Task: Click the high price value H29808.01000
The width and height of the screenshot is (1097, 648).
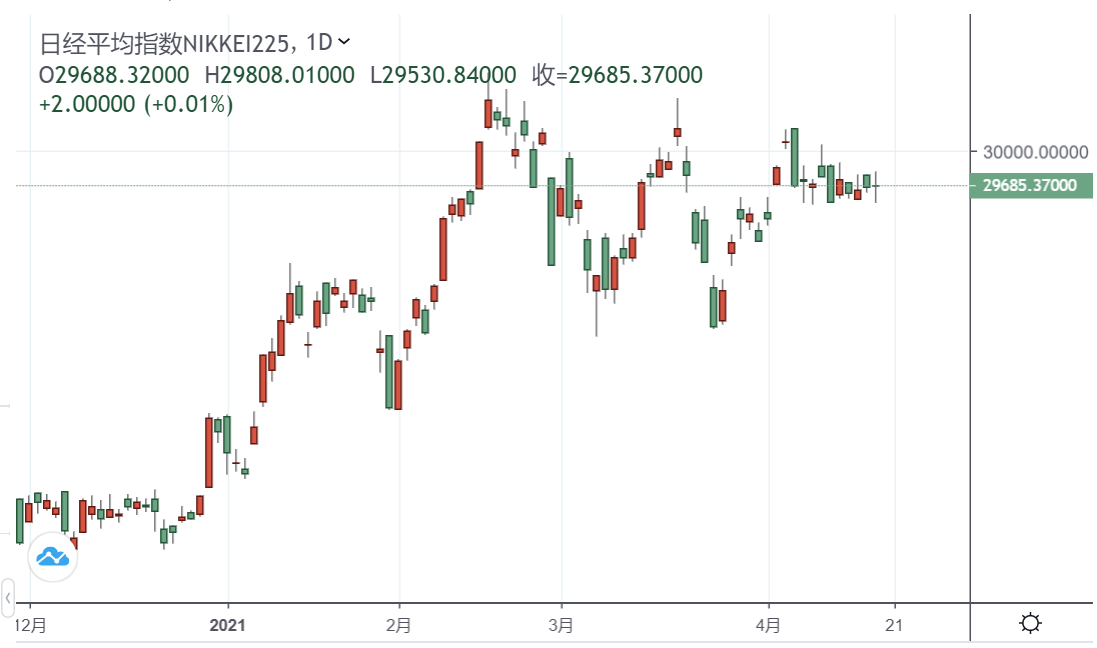Action: point(279,75)
